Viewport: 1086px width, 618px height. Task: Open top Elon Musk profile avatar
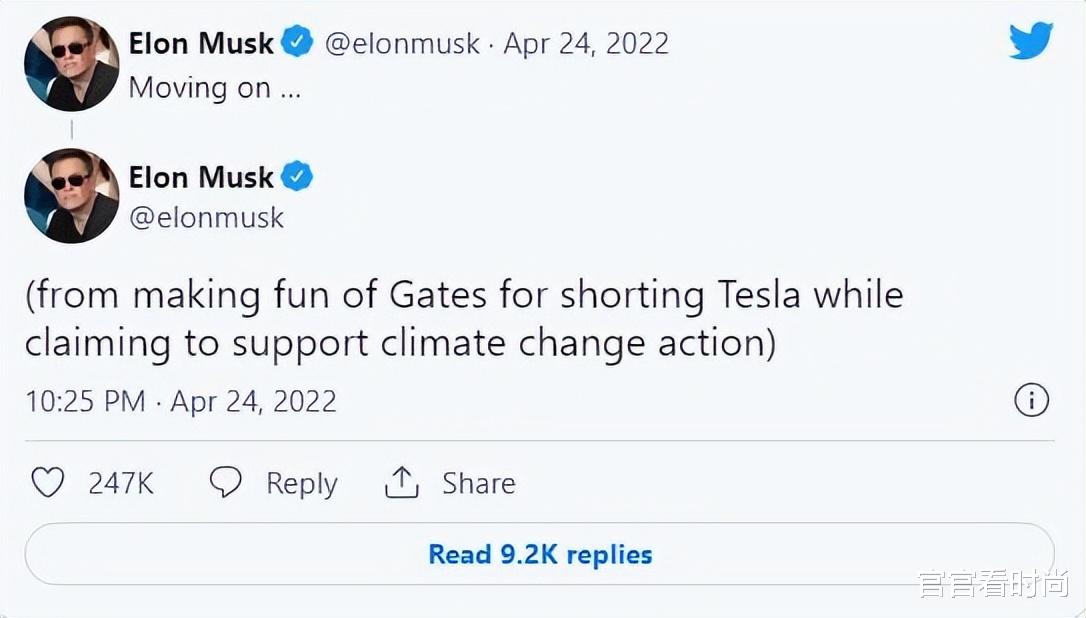71,63
